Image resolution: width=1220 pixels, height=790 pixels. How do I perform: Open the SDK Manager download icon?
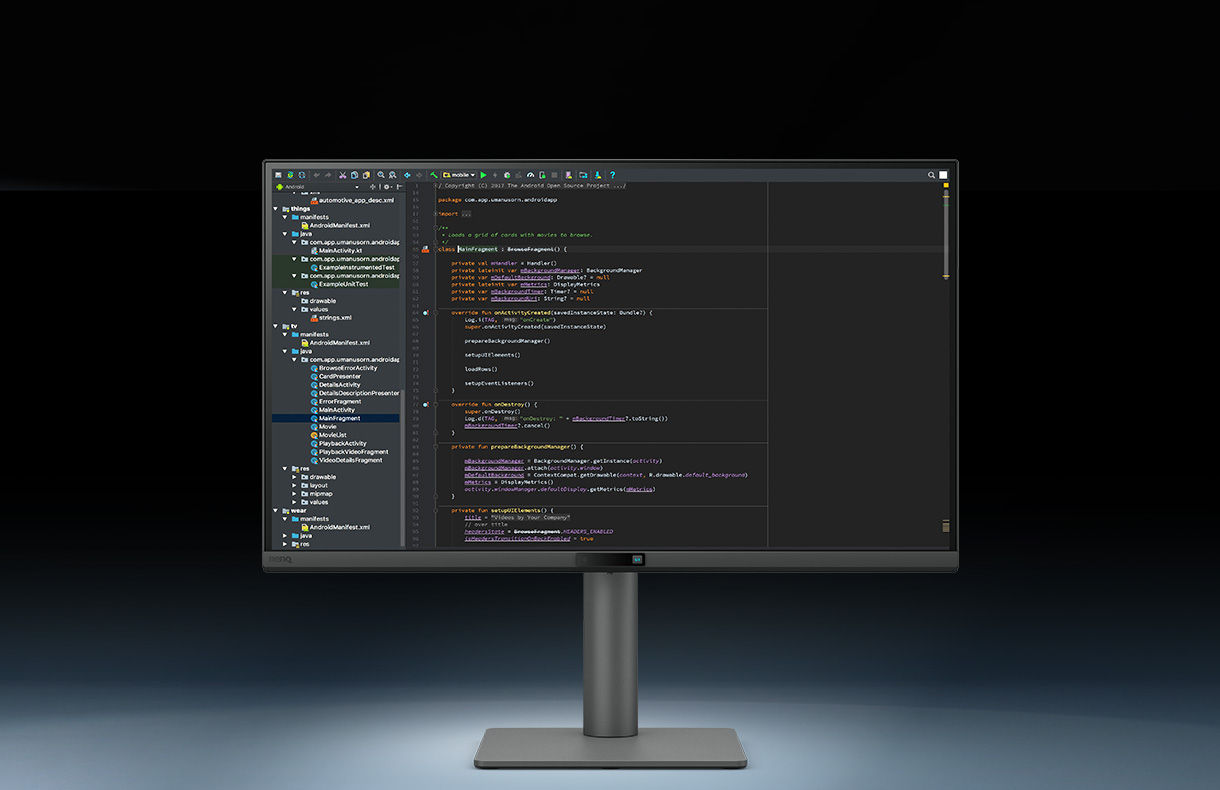(x=597, y=175)
